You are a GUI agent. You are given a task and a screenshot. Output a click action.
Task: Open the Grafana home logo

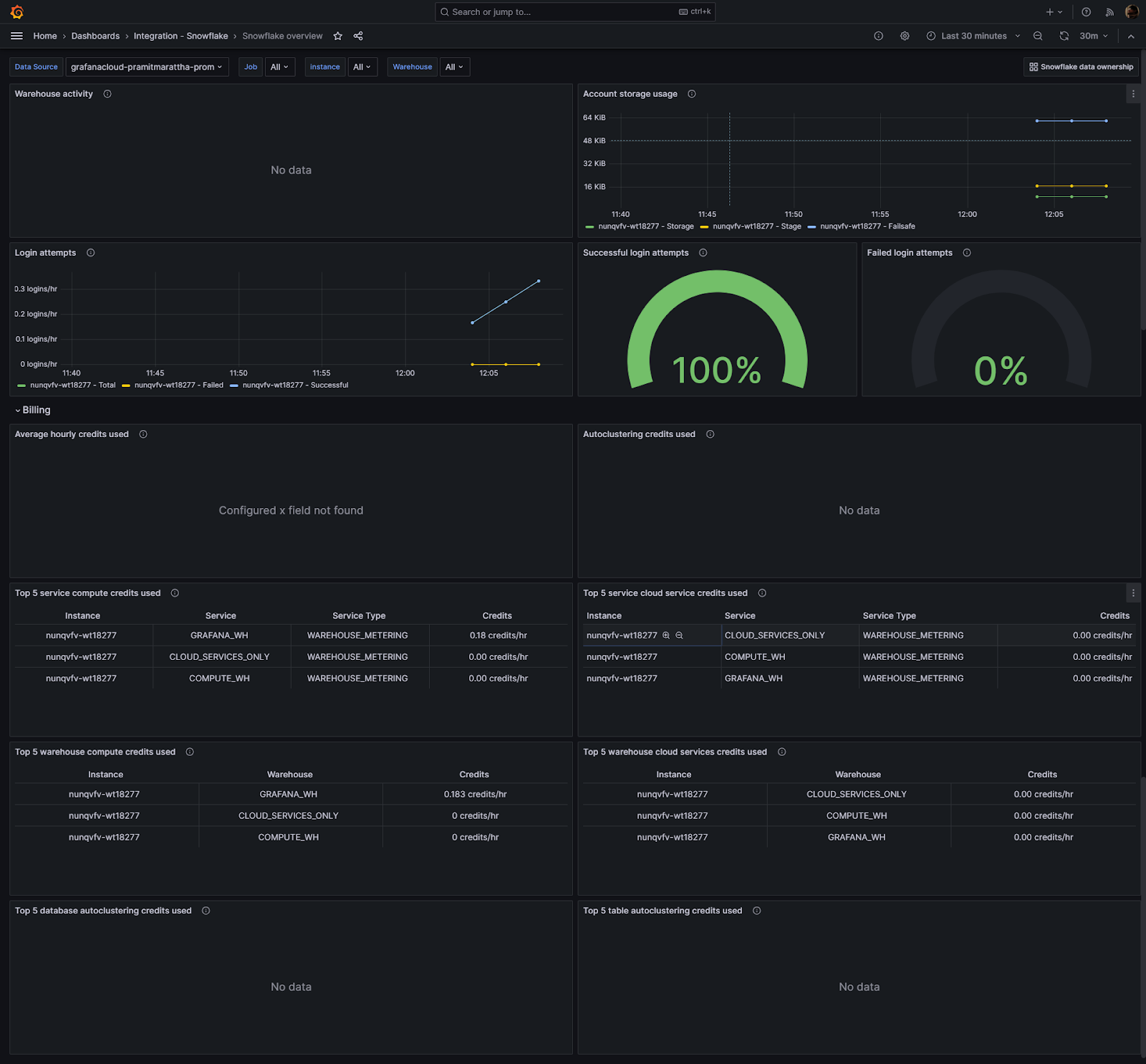[x=16, y=11]
